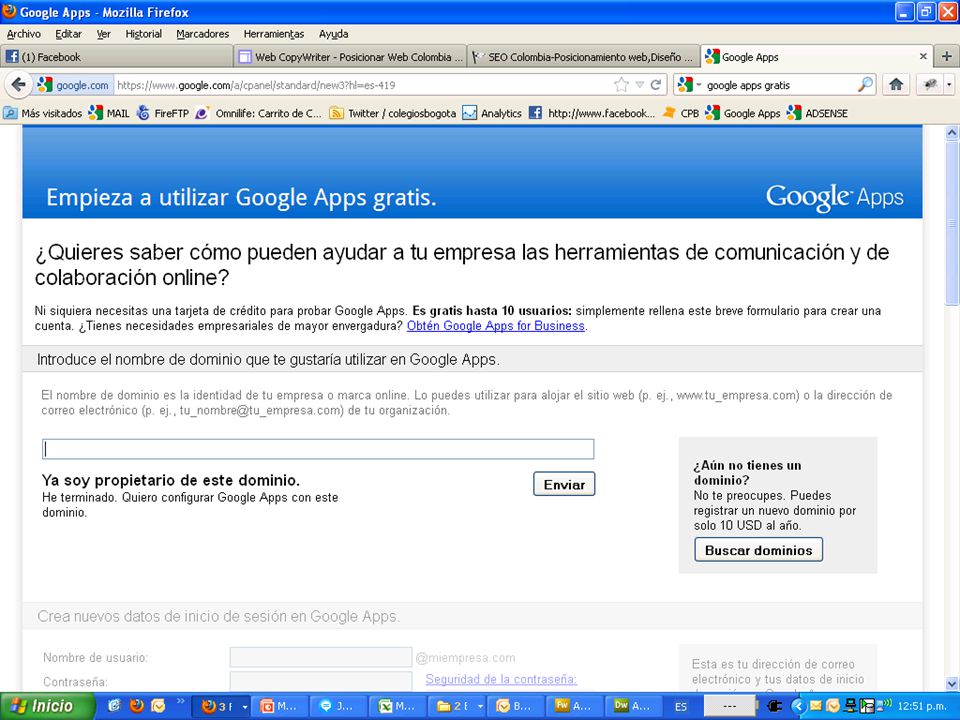Open Más visitados bookmarks folder

pyautogui.click(x=43, y=113)
